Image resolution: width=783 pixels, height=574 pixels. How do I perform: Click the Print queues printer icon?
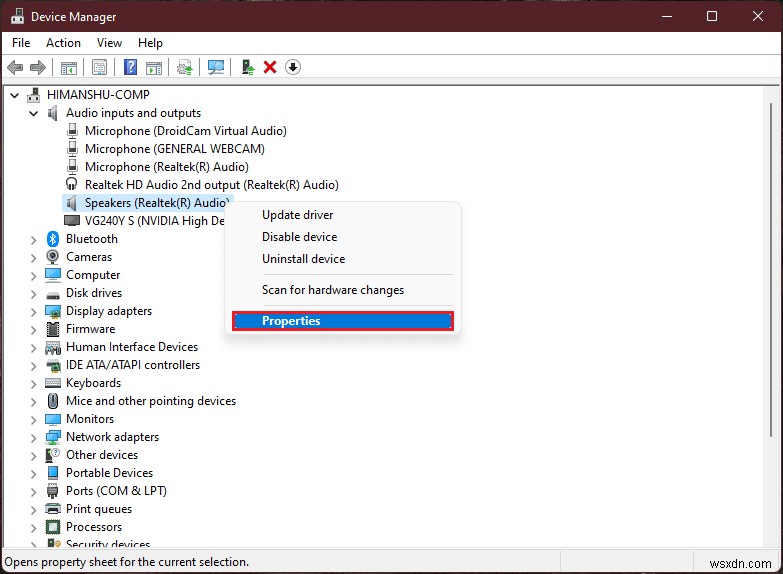point(53,509)
